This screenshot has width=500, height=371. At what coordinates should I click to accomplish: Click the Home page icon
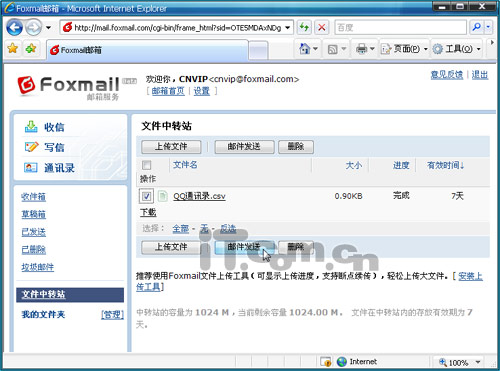304,49
